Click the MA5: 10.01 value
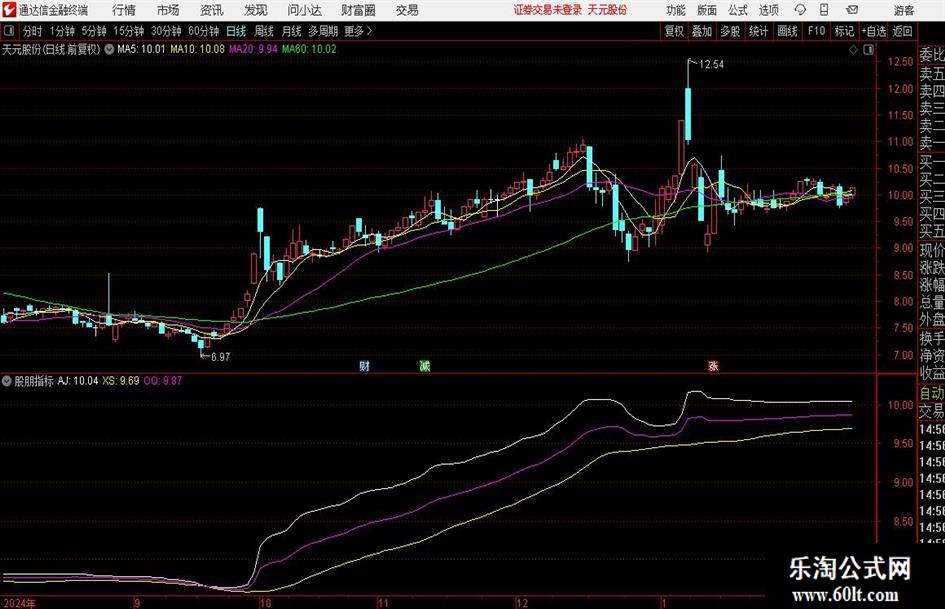The height and width of the screenshot is (609, 945). (141, 49)
